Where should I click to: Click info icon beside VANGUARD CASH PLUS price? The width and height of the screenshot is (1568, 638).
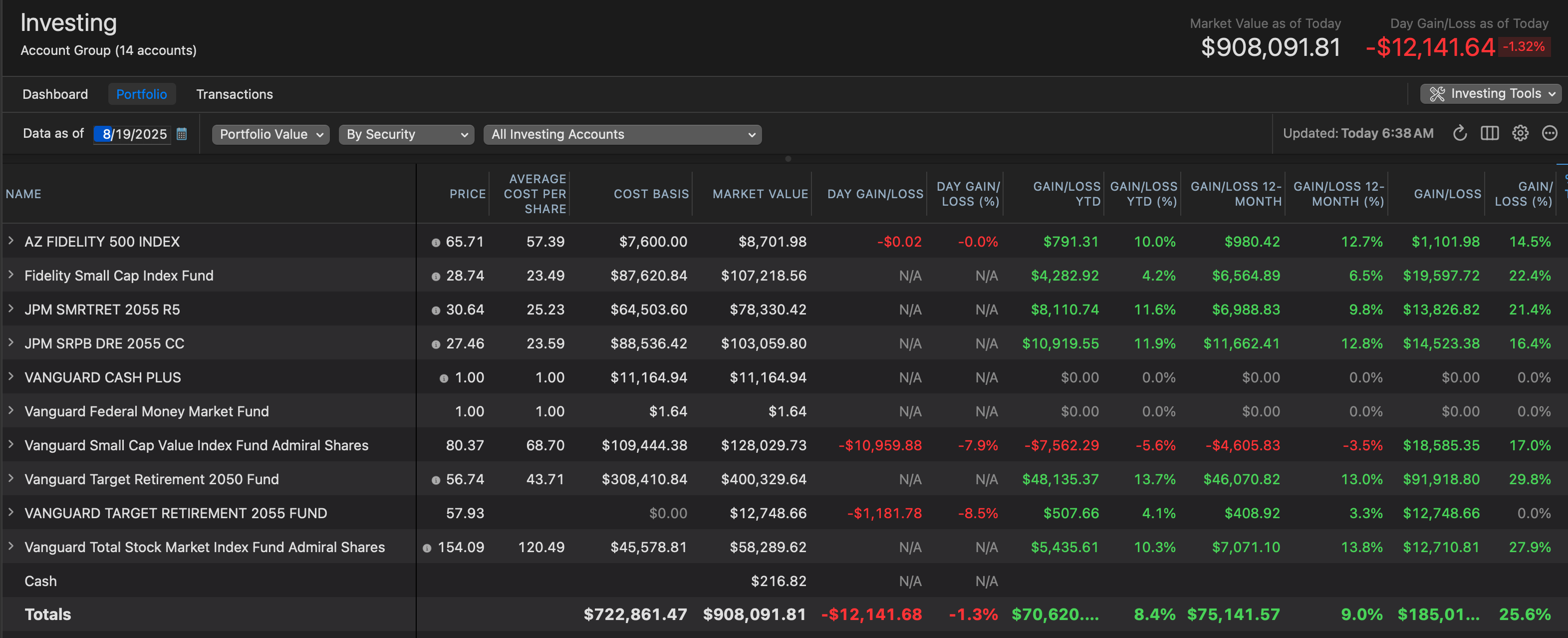pyautogui.click(x=444, y=378)
